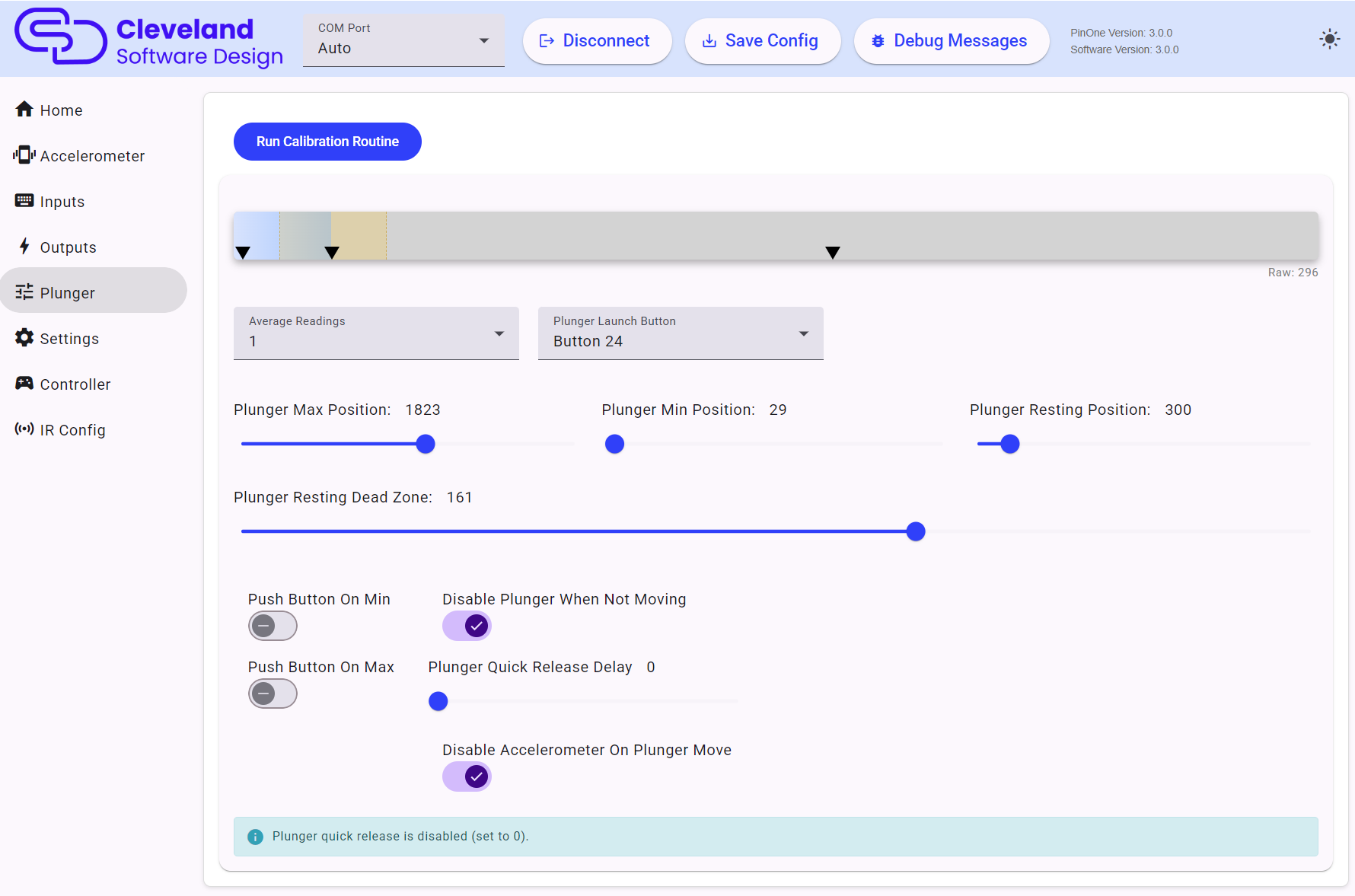Open the Average Readings dropdown
Viewport: 1355px width, 896px height.
click(x=376, y=333)
